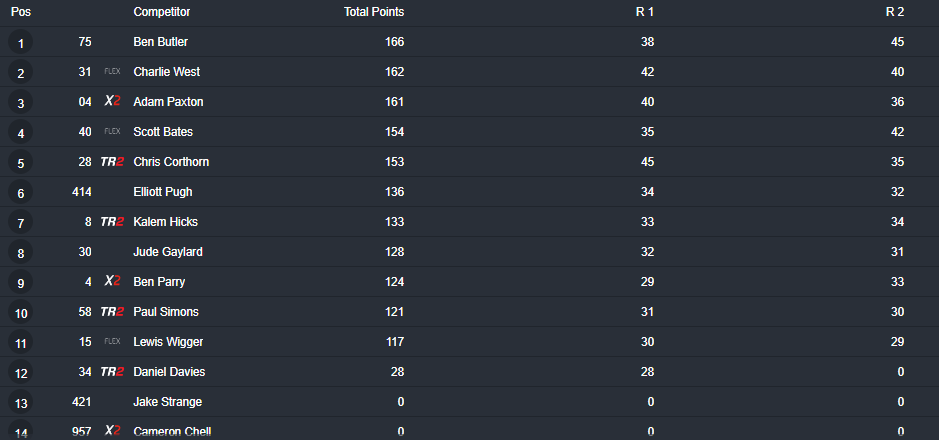Click the position 1 circle badge

coord(21,43)
